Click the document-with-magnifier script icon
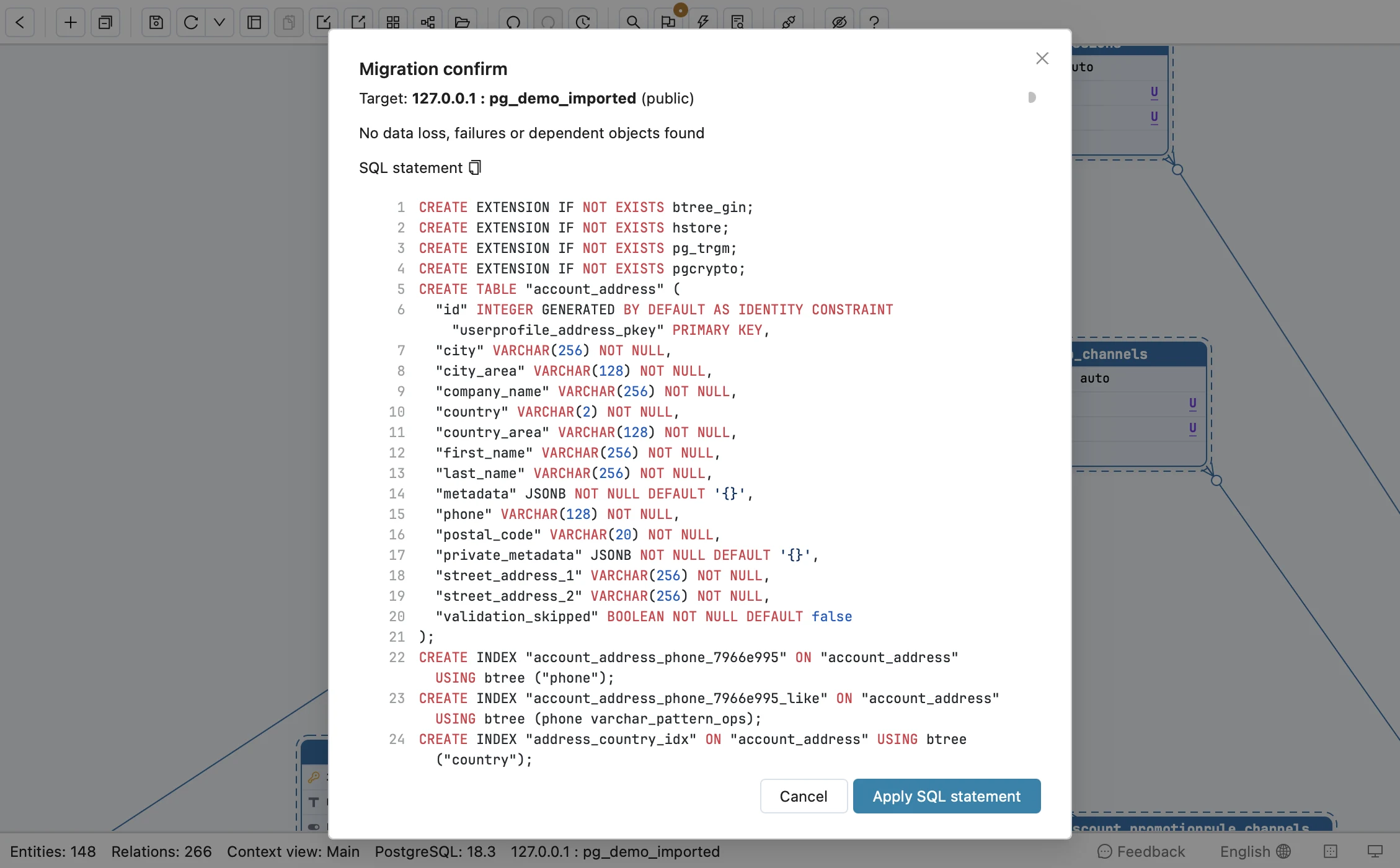Viewport: 1400px width, 868px height. (738, 22)
